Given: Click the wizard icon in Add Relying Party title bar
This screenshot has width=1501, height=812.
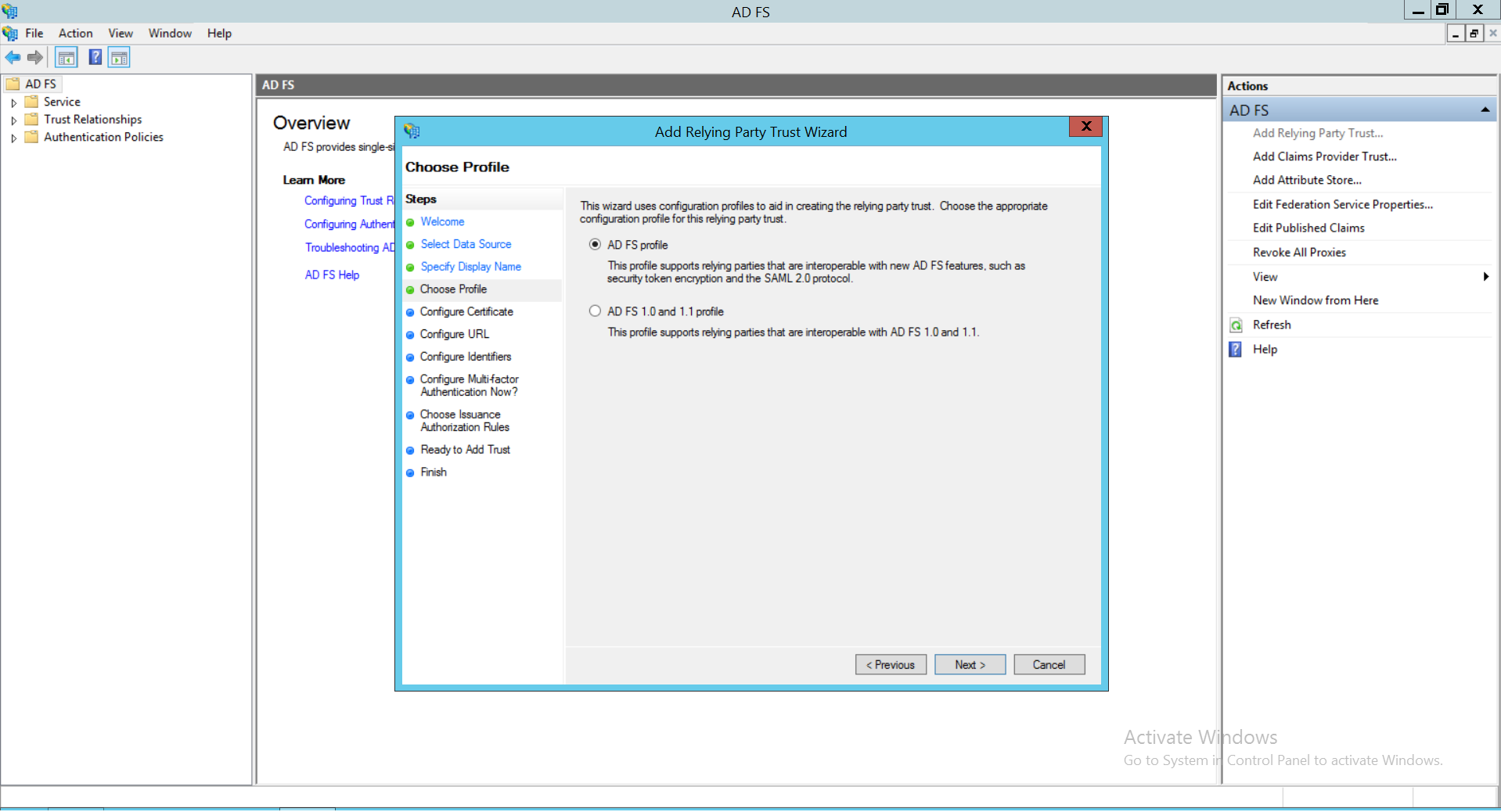Looking at the screenshot, I should 411,131.
